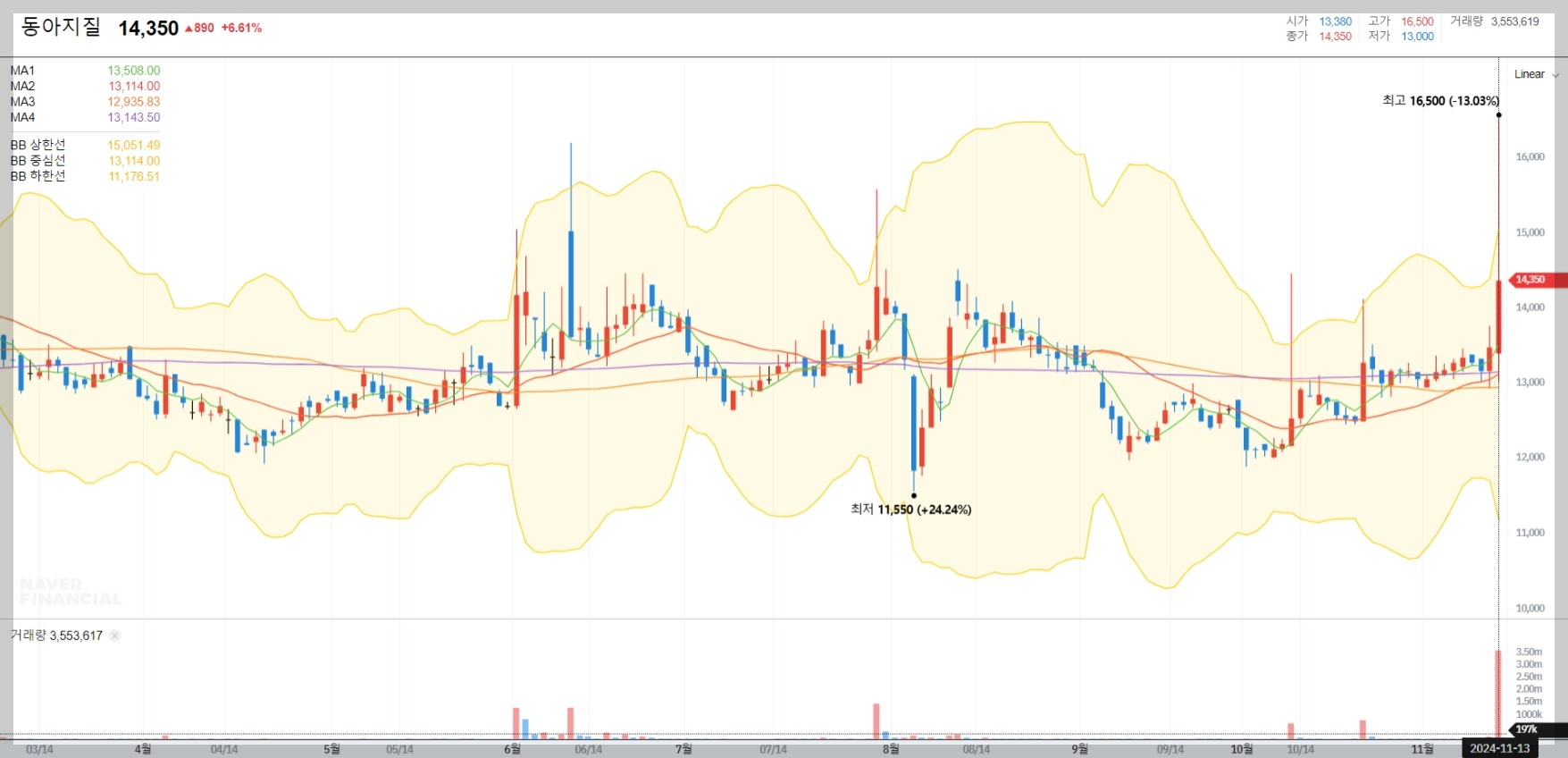The width and height of the screenshot is (1568, 758).
Task: Click the 14,350 headline price
Action: click(x=148, y=29)
